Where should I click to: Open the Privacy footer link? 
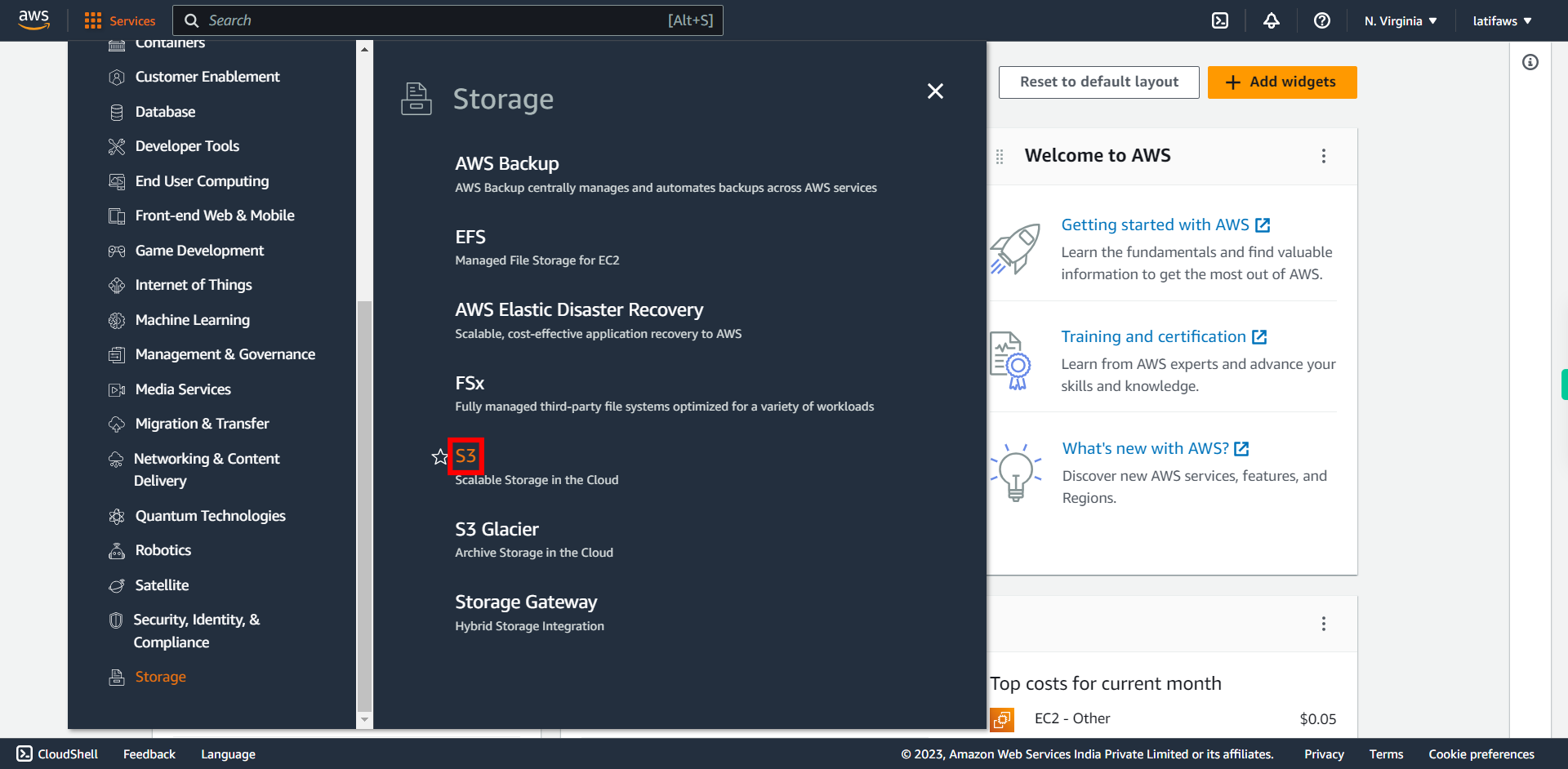click(x=1324, y=754)
